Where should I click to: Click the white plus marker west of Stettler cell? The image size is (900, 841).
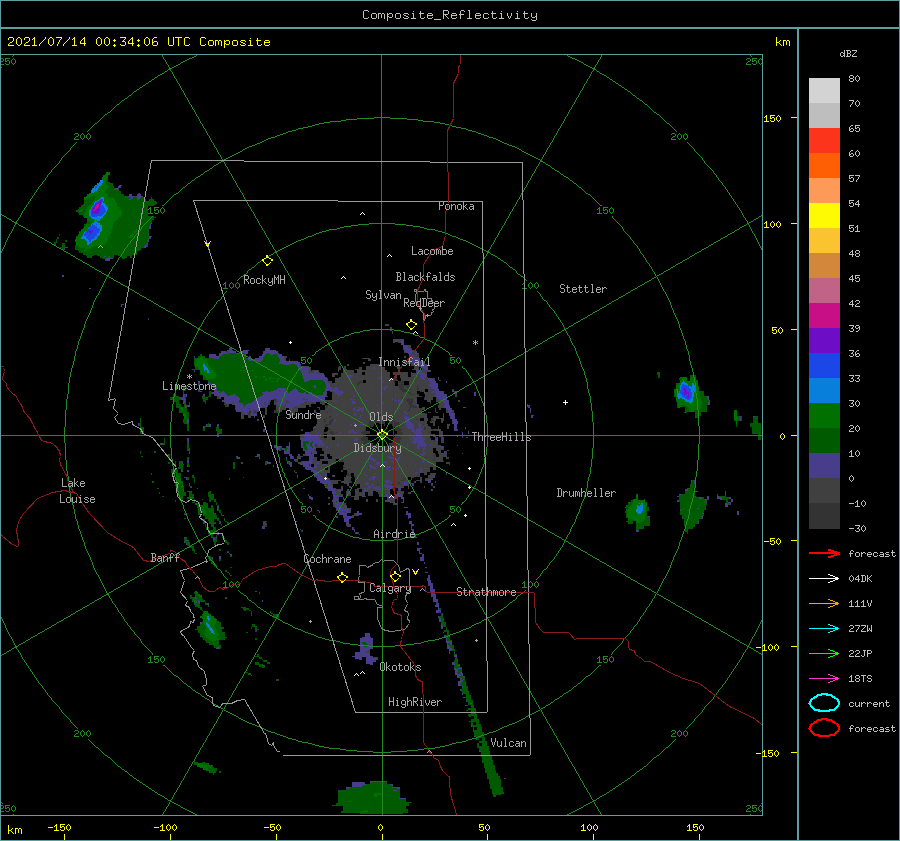click(565, 402)
